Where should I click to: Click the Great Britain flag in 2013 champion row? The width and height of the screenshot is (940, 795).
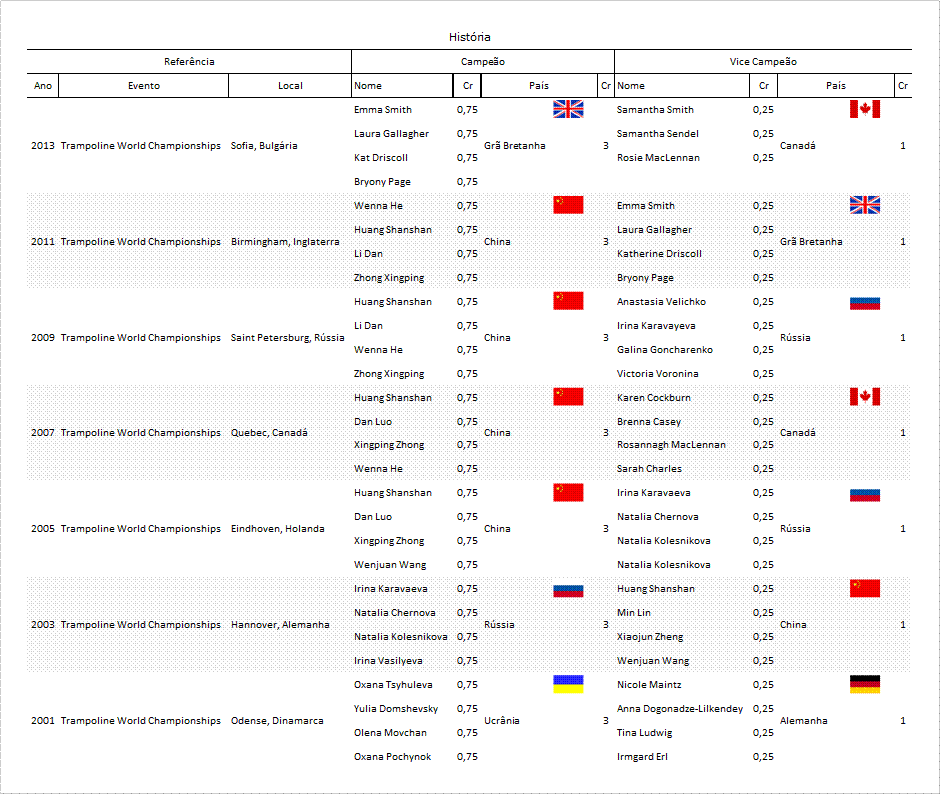(x=568, y=109)
